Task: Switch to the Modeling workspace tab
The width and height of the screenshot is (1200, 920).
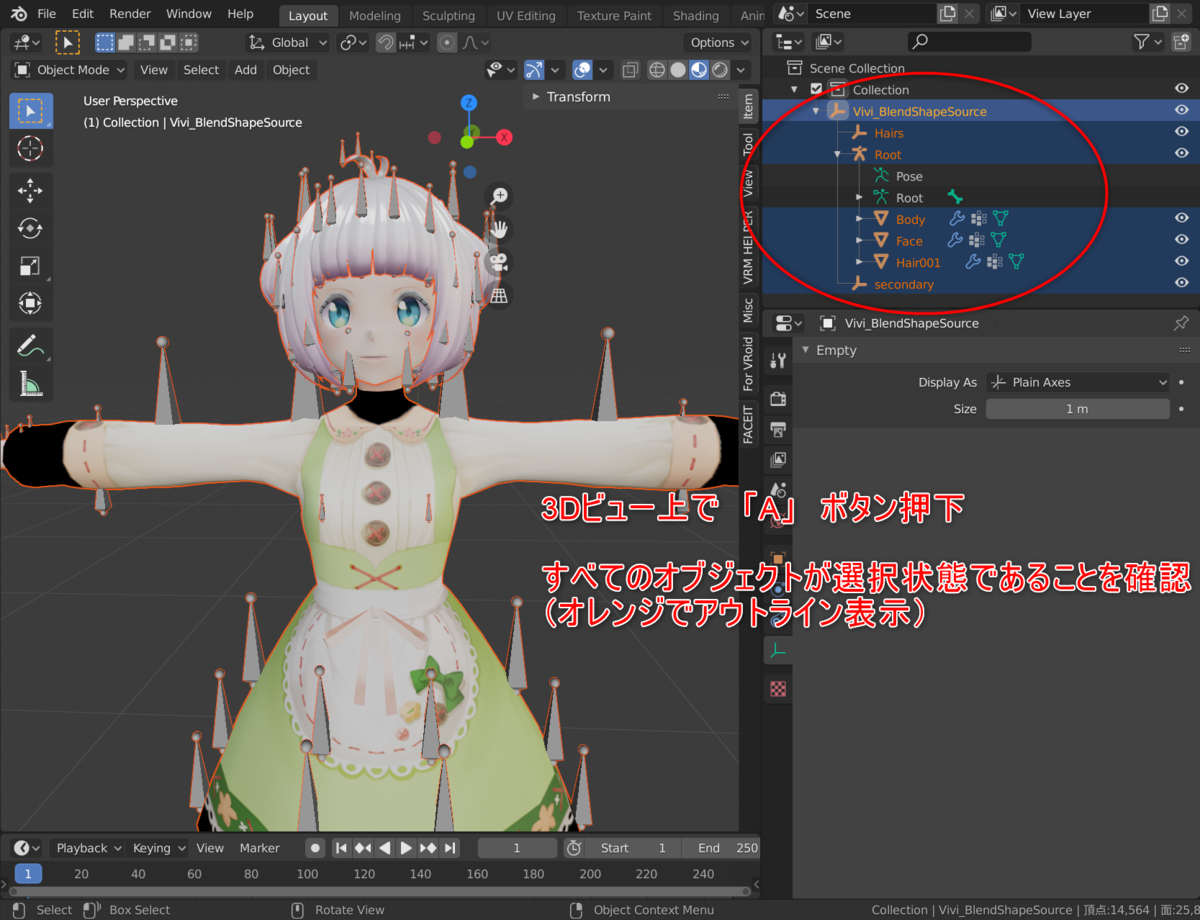Action: pos(375,15)
